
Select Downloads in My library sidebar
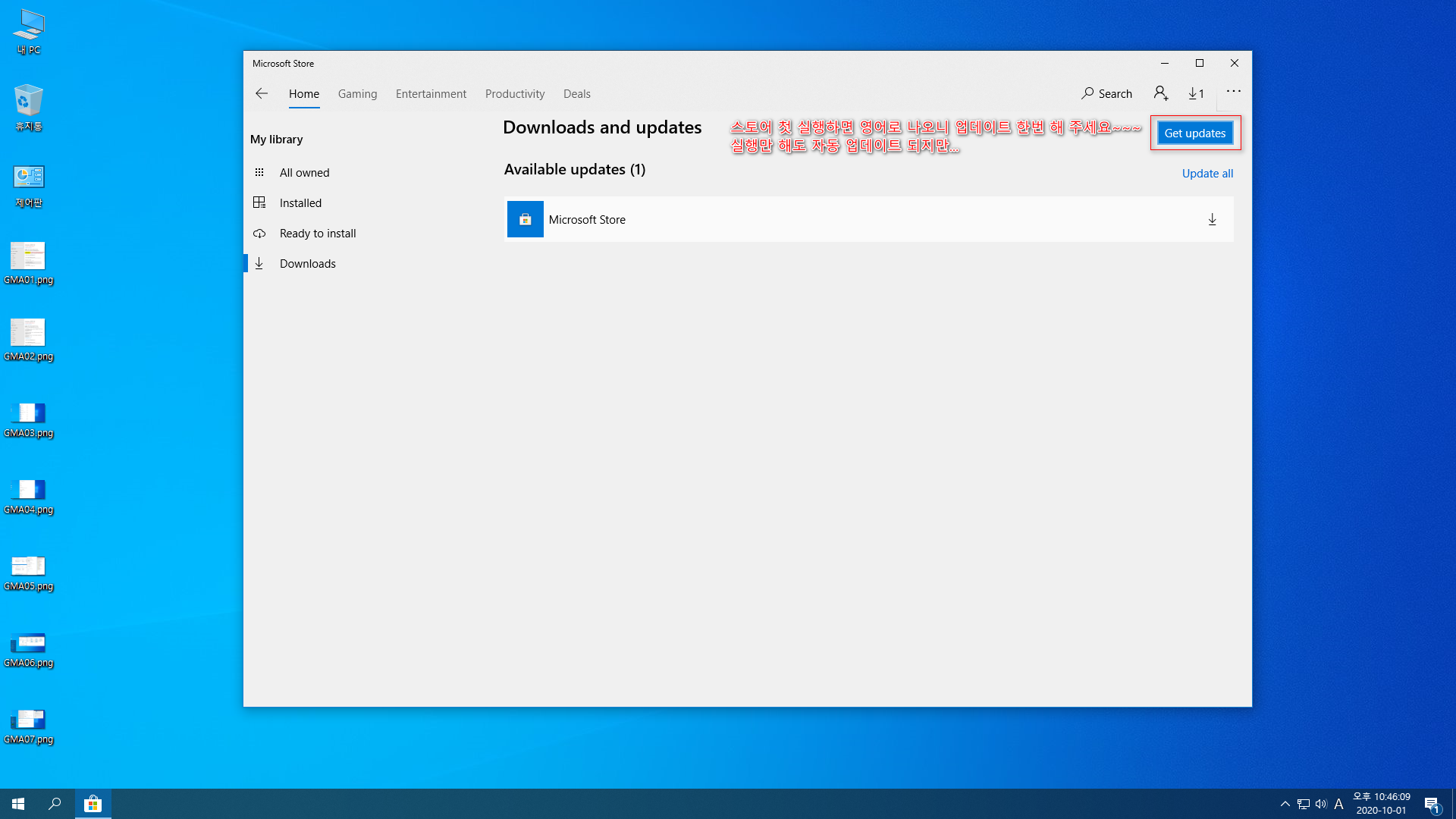pyautogui.click(x=307, y=264)
